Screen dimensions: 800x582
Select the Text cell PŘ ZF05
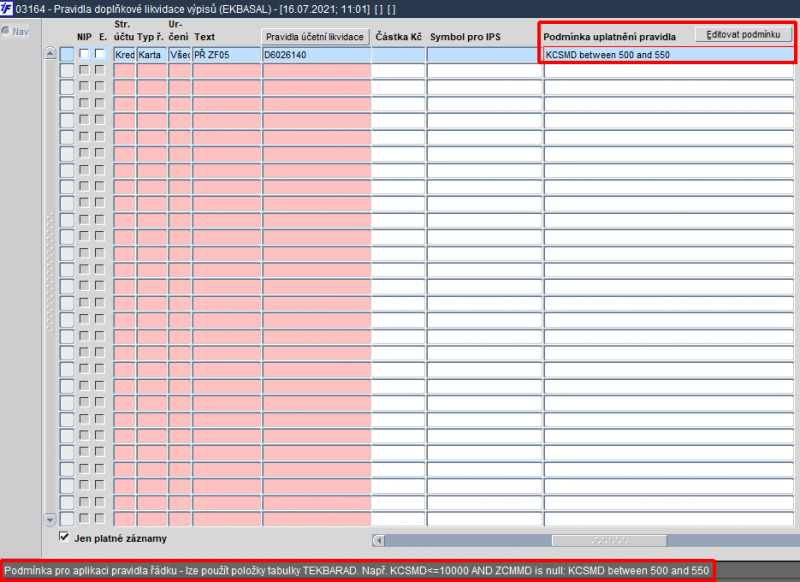226,55
